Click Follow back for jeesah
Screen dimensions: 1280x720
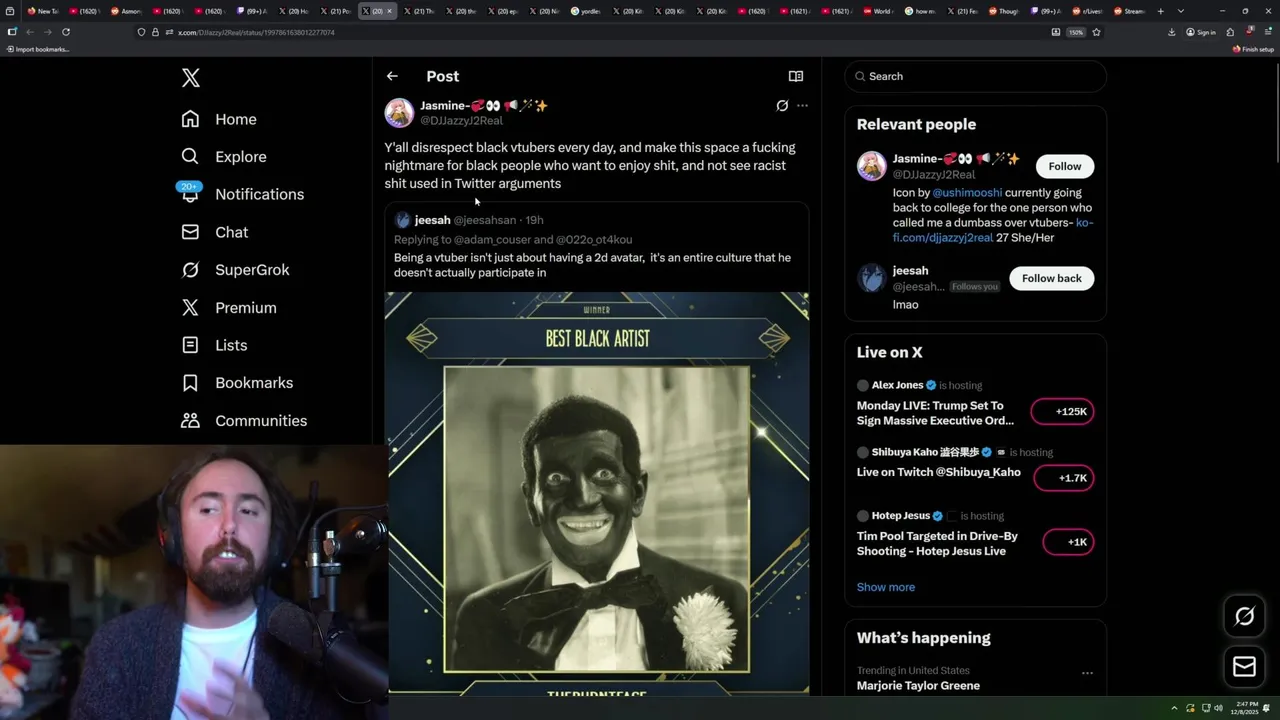point(1051,278)
